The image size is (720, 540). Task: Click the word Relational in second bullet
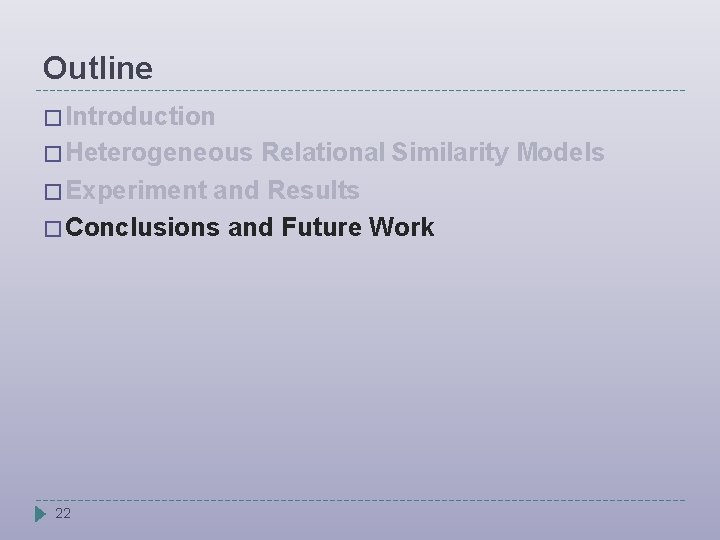pyautogui.click(x=321, y=153)
